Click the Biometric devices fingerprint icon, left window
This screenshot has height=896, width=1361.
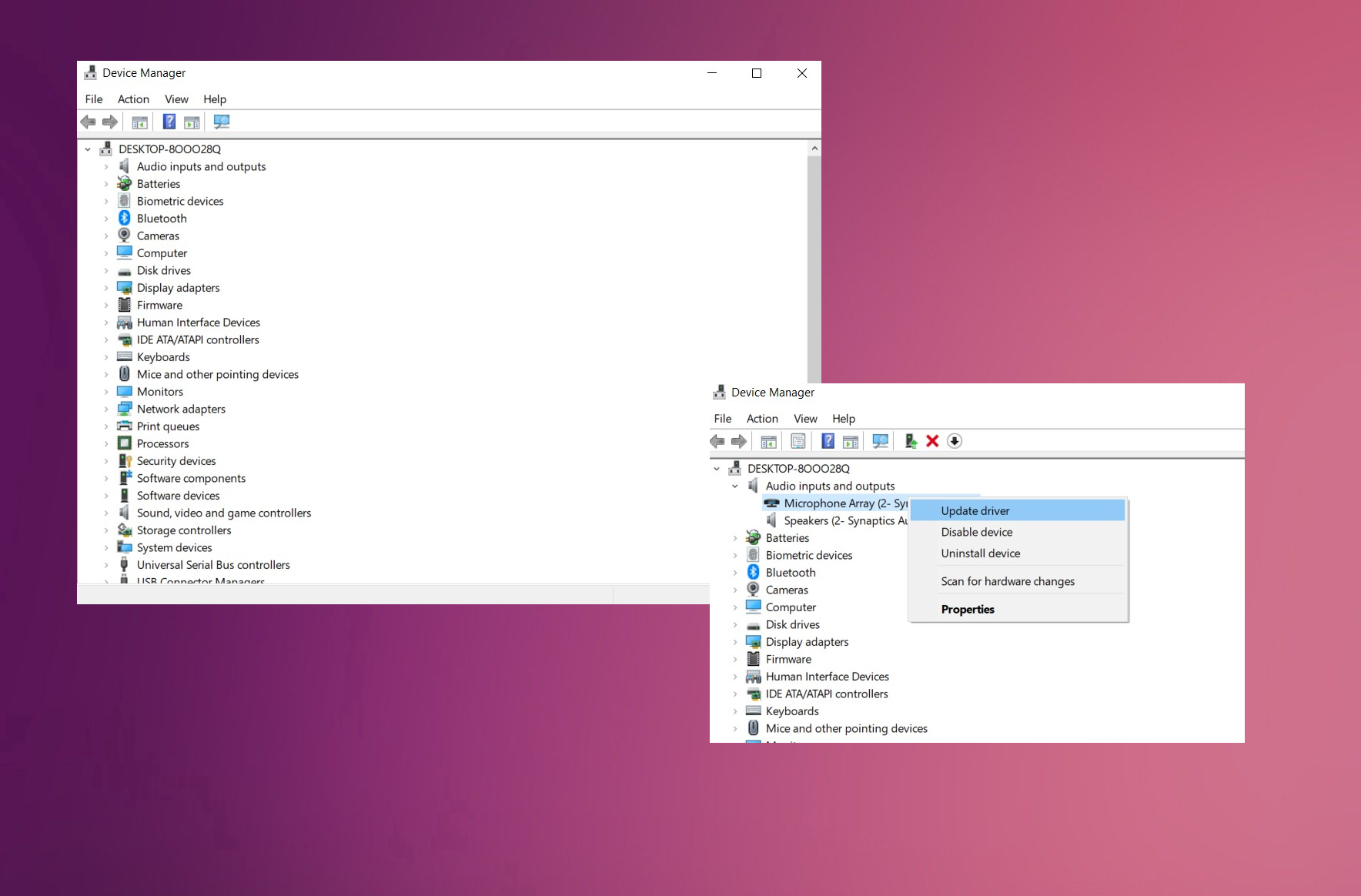tap(125, 201)
